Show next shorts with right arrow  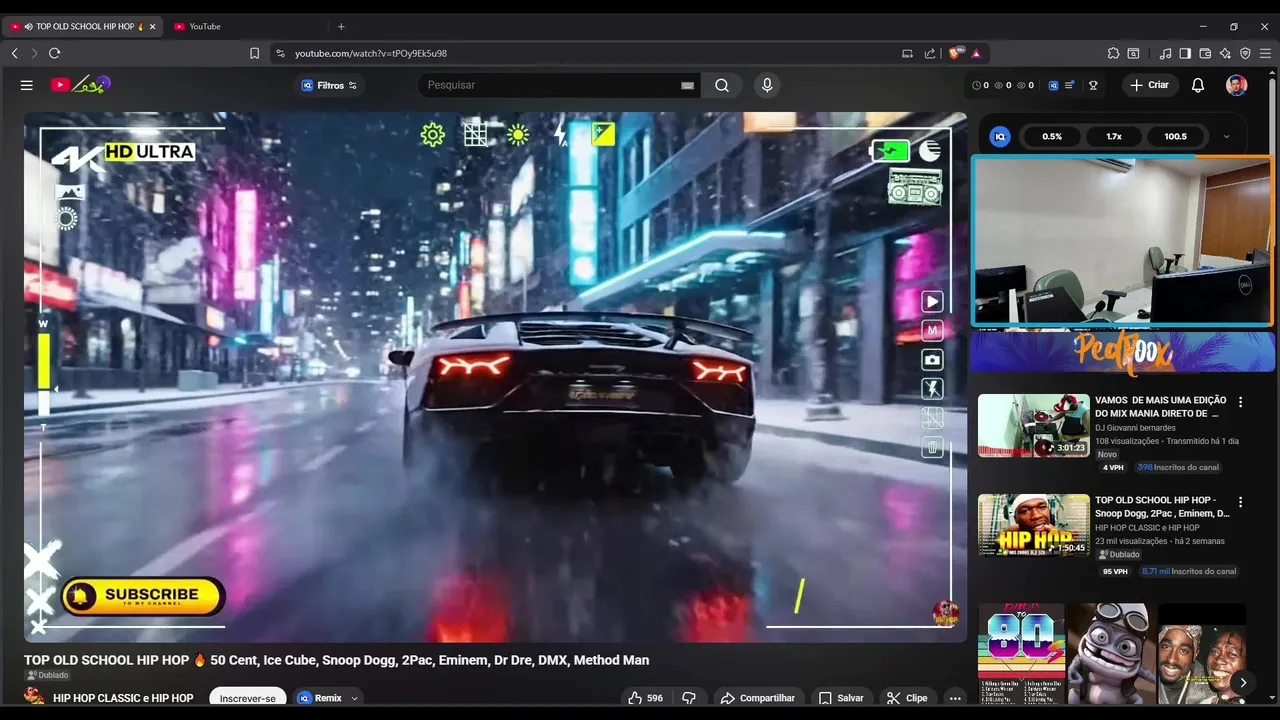pyautogui.click(x=1243, y=682)
